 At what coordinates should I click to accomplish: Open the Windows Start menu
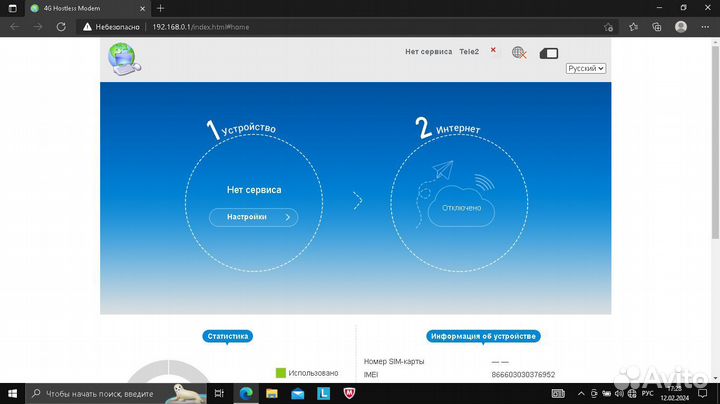pyautogui.click(x=12, y=393)
